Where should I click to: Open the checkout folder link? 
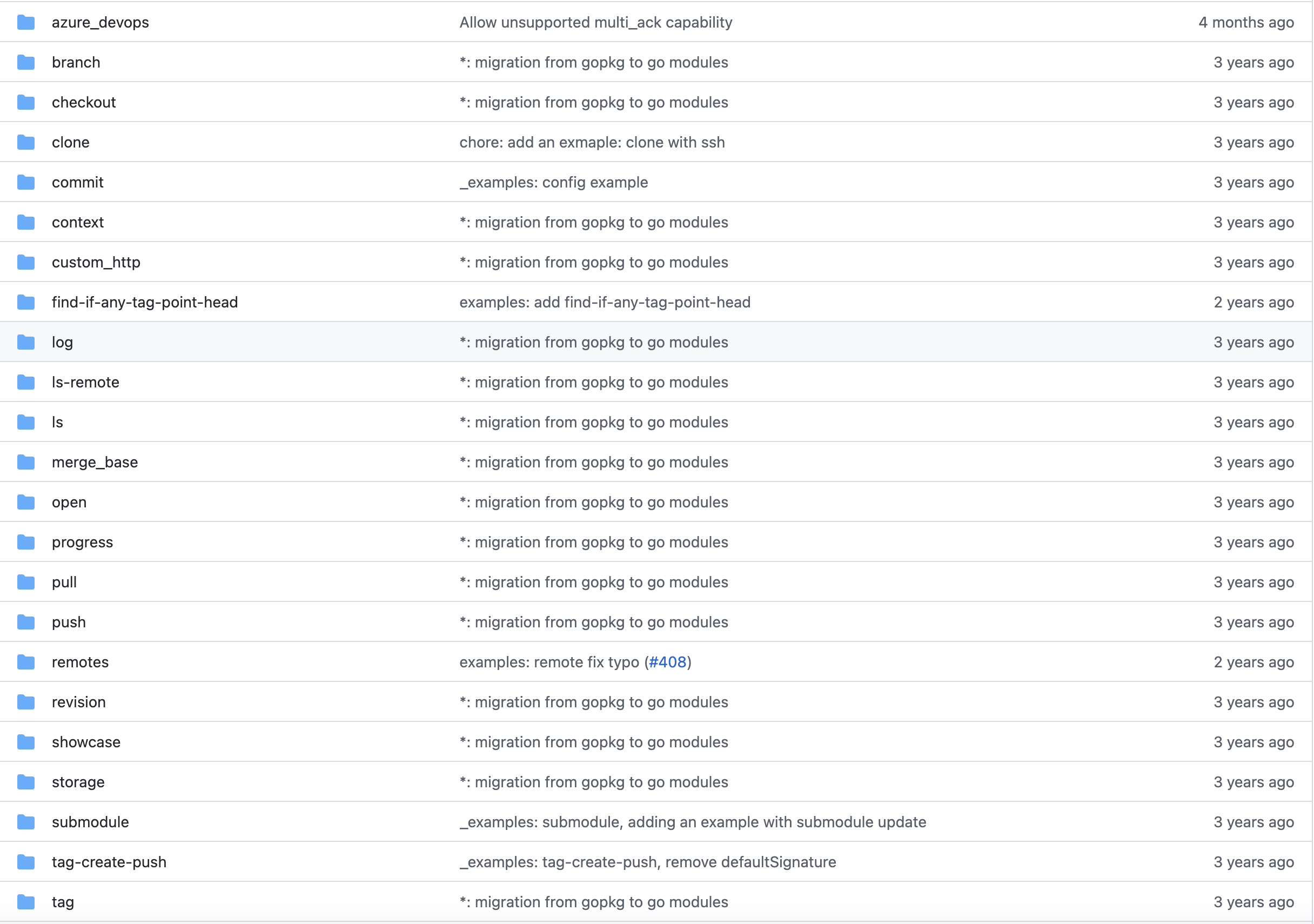click(x=84, y=103)
